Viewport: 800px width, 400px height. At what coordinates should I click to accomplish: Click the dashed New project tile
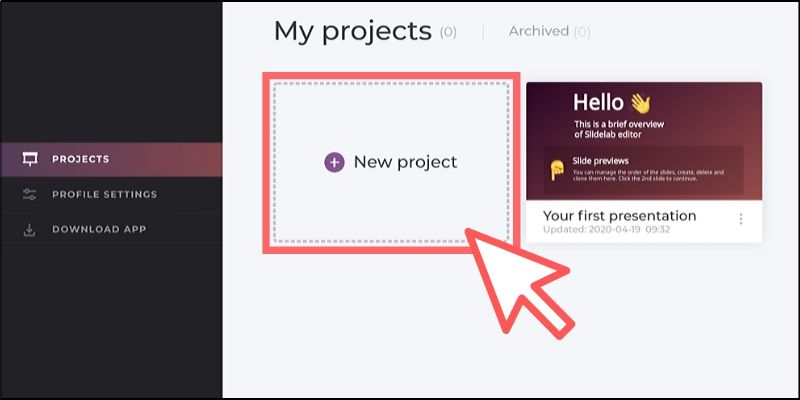[x=391, y=162]
